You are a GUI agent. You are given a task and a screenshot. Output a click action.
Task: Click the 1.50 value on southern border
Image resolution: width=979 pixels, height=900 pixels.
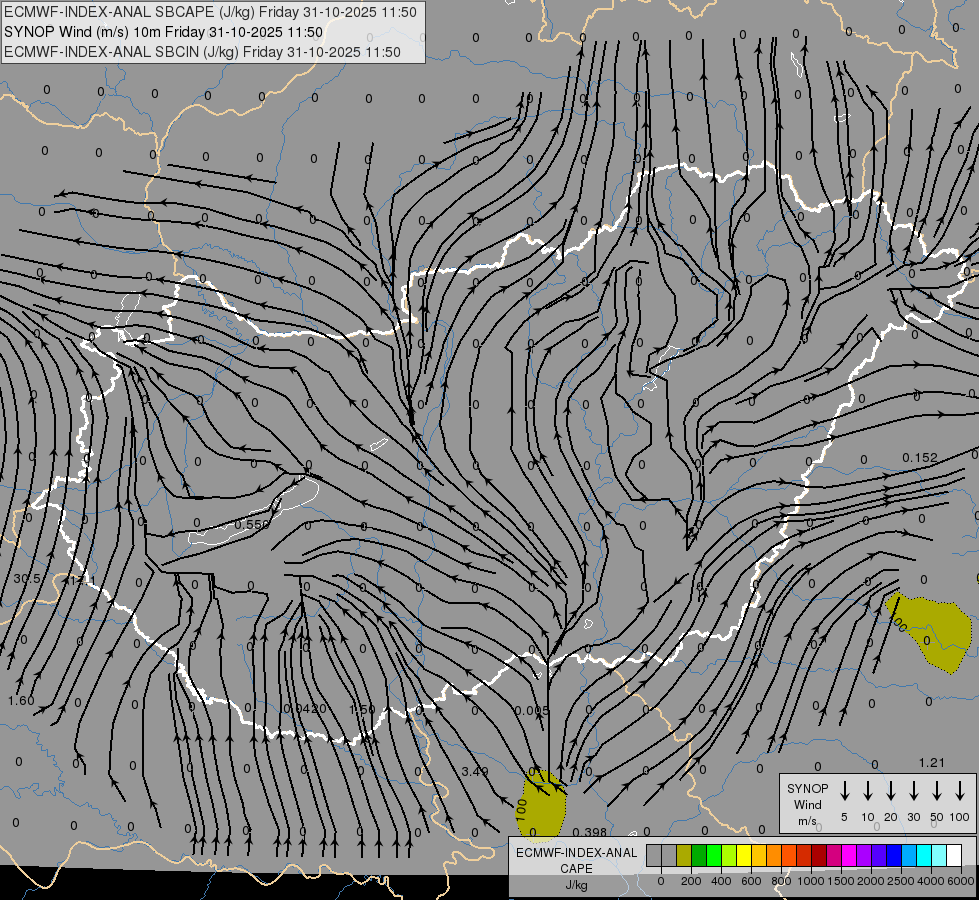(362, 710)
